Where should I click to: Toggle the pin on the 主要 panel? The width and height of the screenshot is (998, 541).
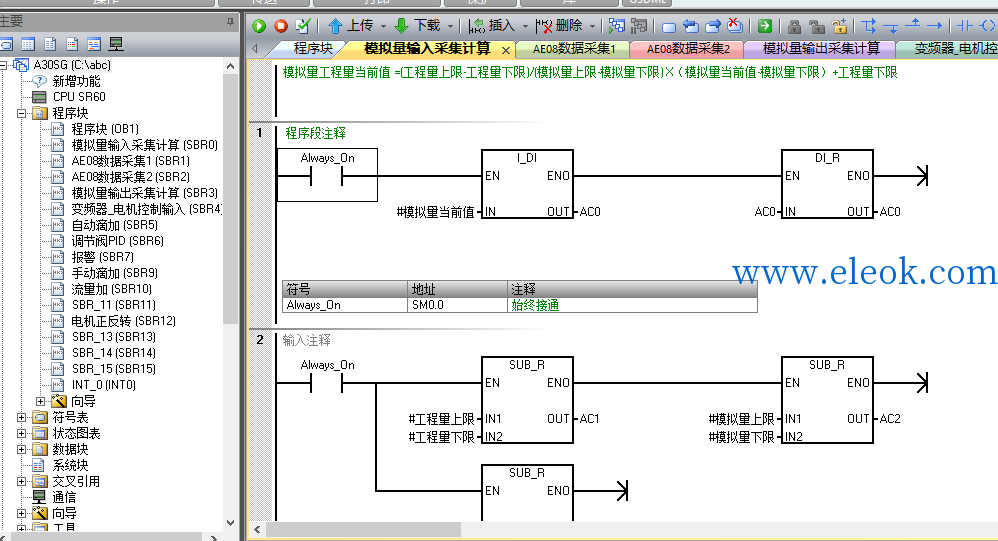click(x=230, y=22)
